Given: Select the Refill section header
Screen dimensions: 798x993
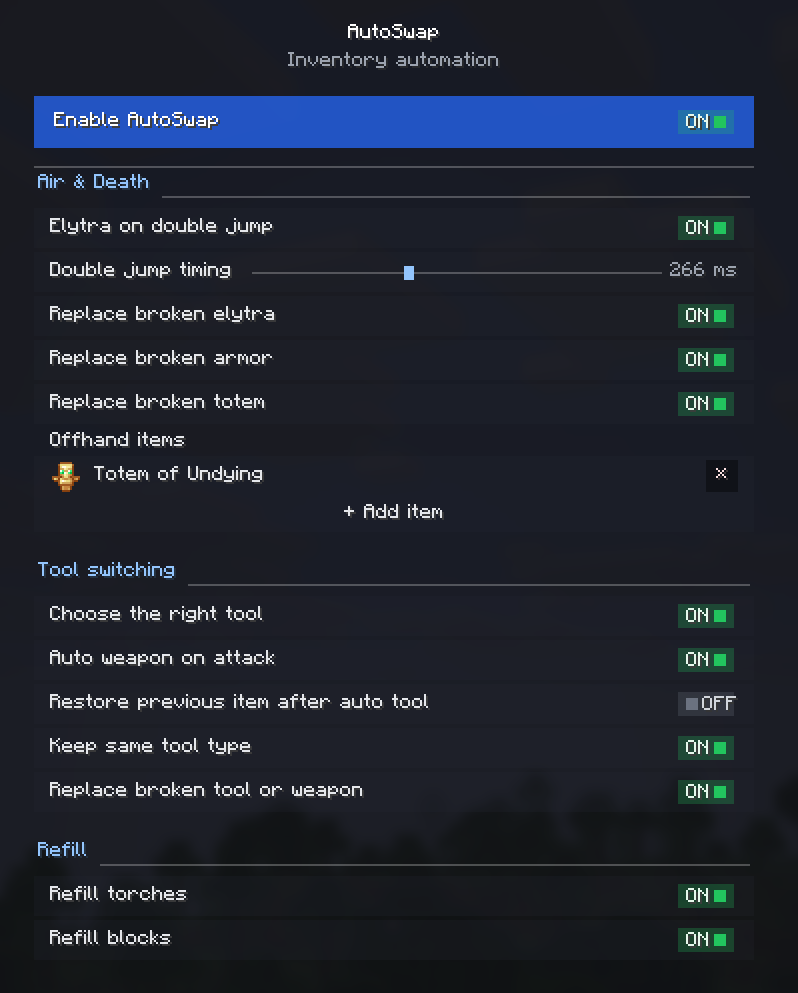Looking at the screenshot, I should [x=61, y=849].
